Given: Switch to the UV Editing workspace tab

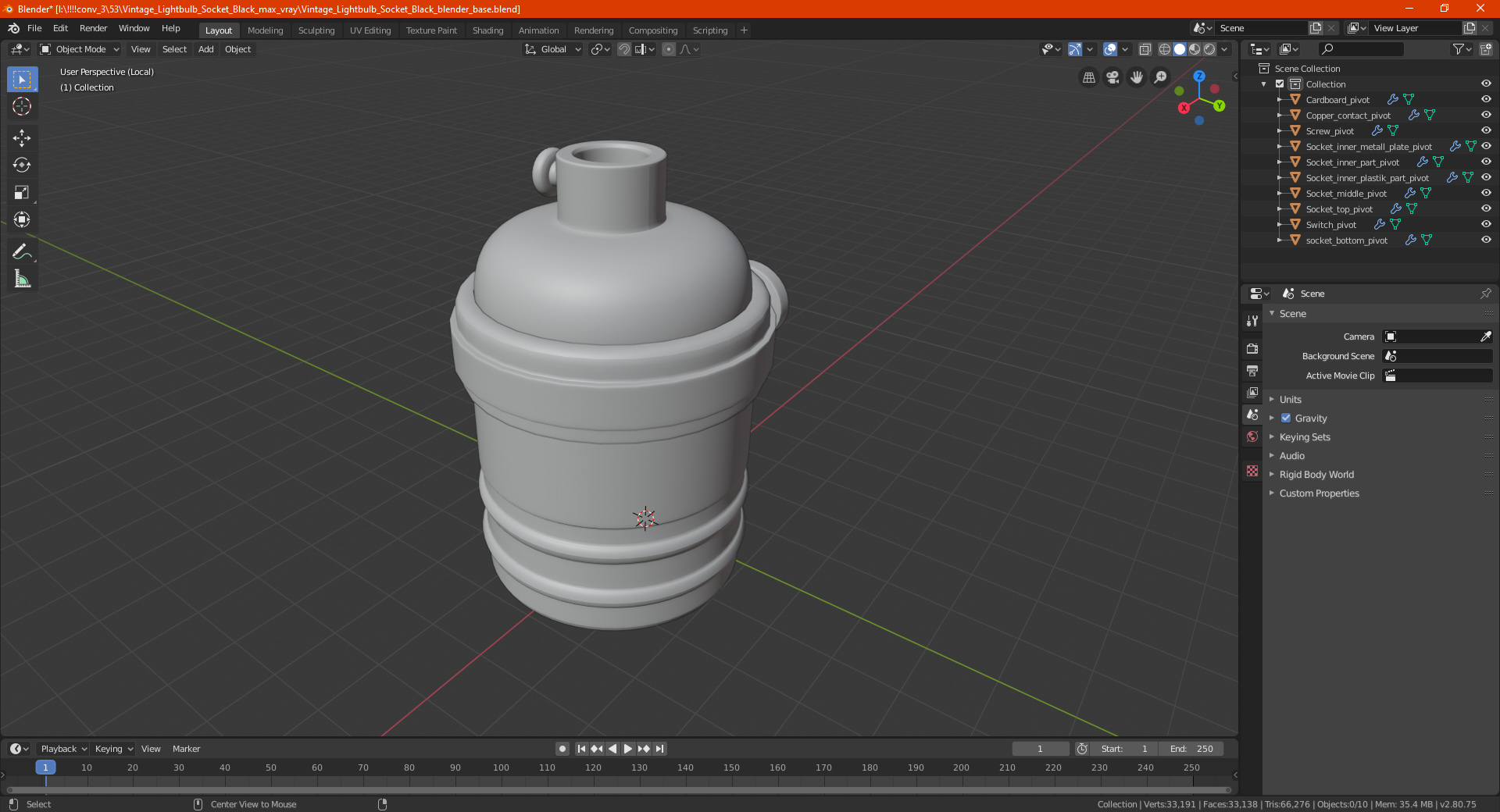Looking at the screenshot, I should click(x=370, y=30).
